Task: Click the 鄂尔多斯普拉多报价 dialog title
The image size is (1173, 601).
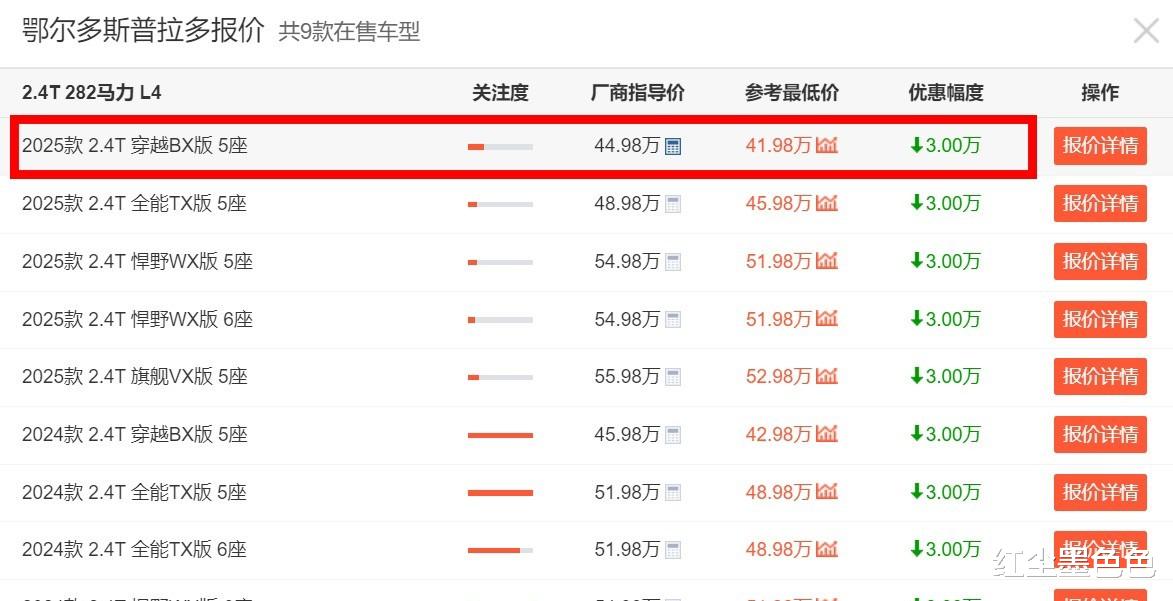Action: 143,31
